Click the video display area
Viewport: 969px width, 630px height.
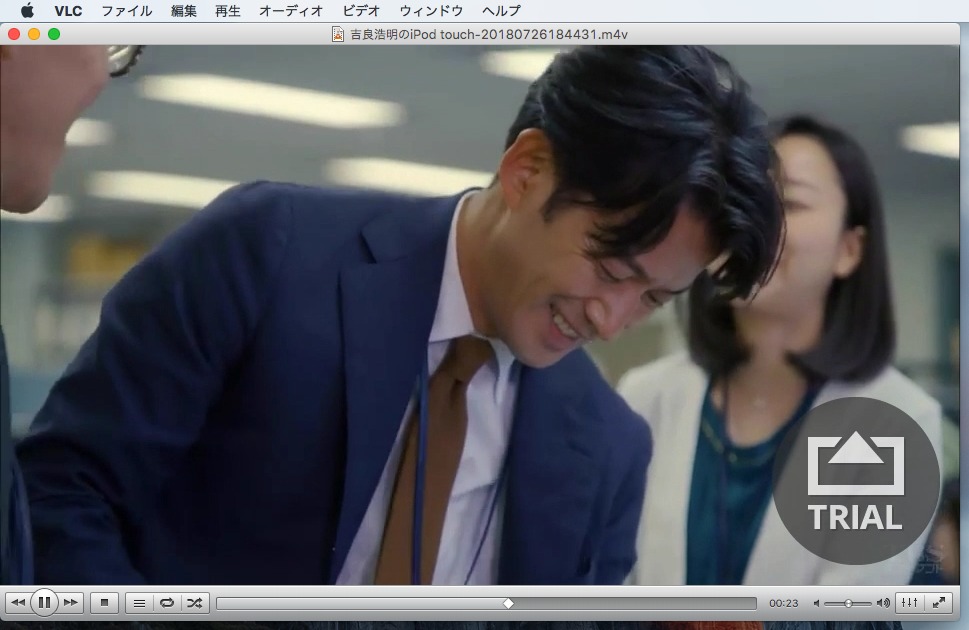(480, 314)
